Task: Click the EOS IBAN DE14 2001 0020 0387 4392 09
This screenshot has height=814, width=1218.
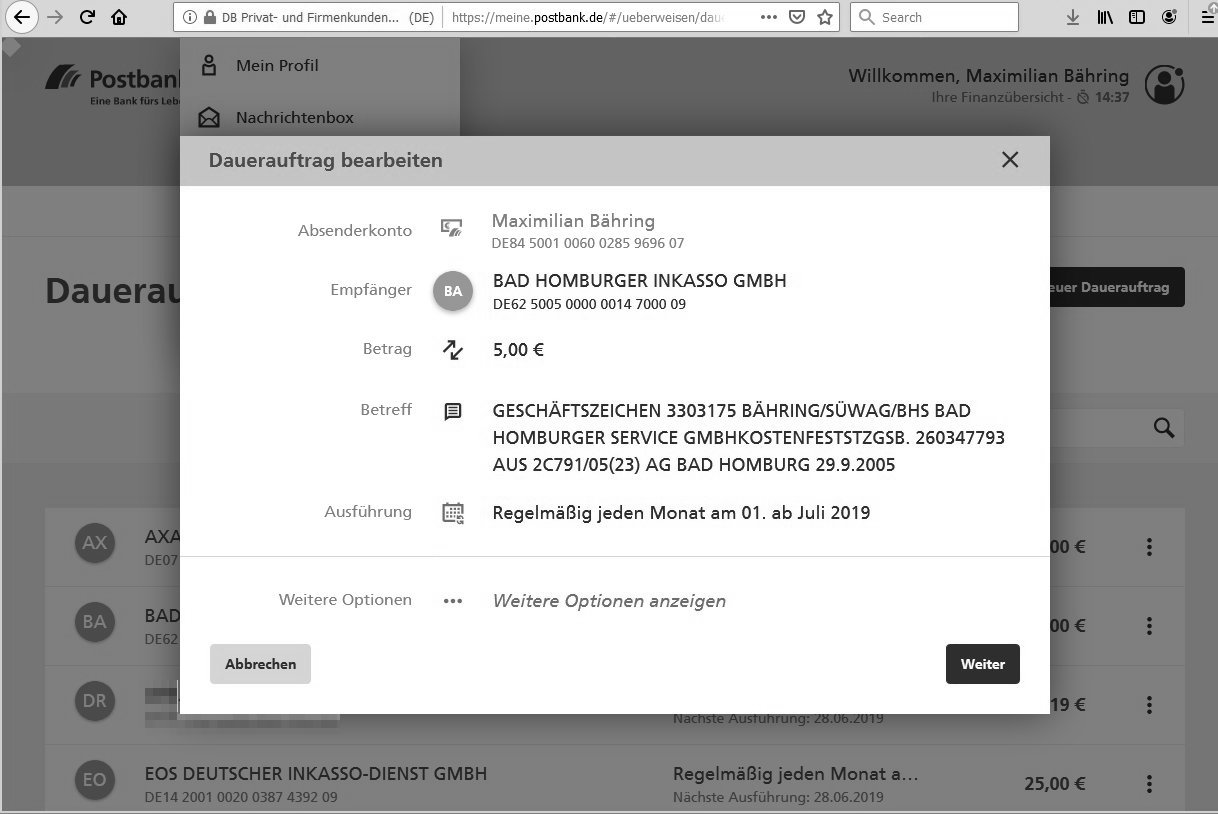Action: (241, 798)
